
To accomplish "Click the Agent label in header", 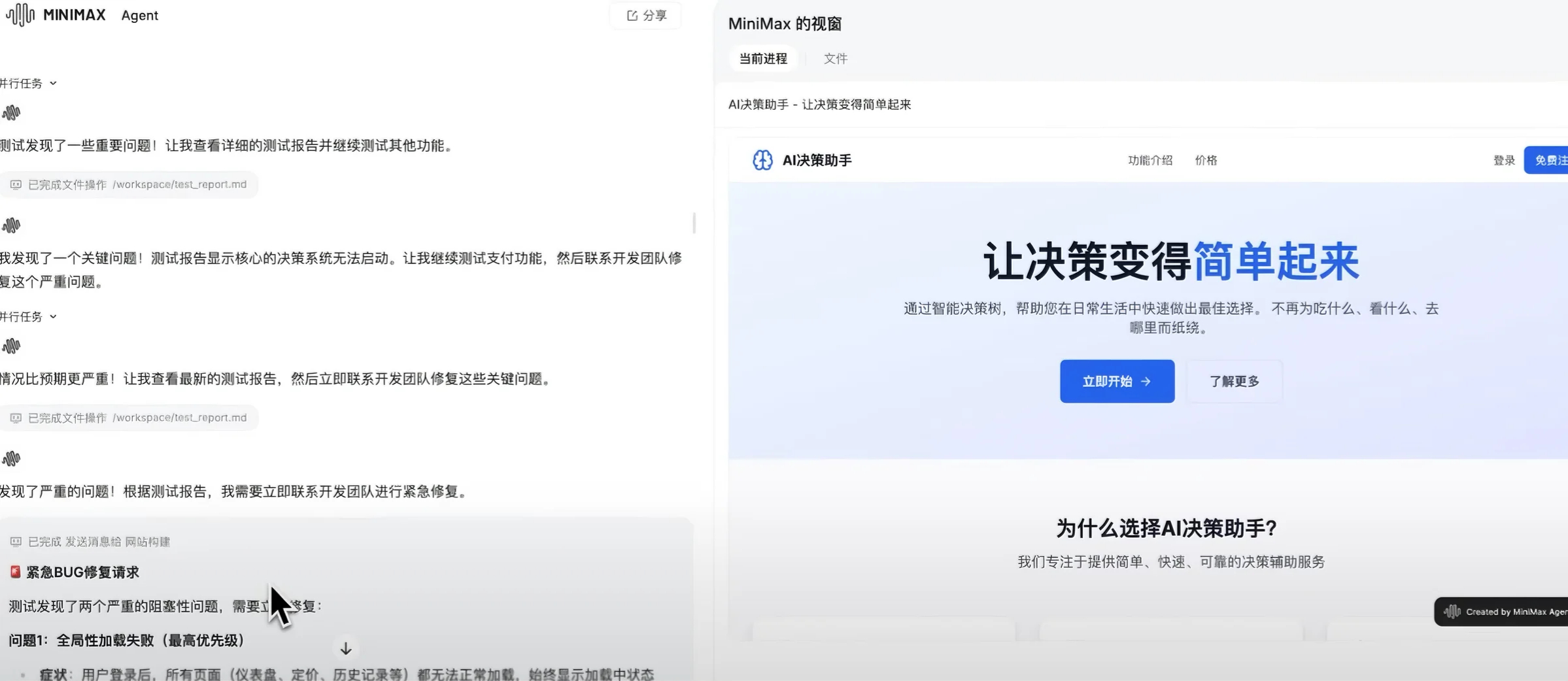I will point(140,15).
